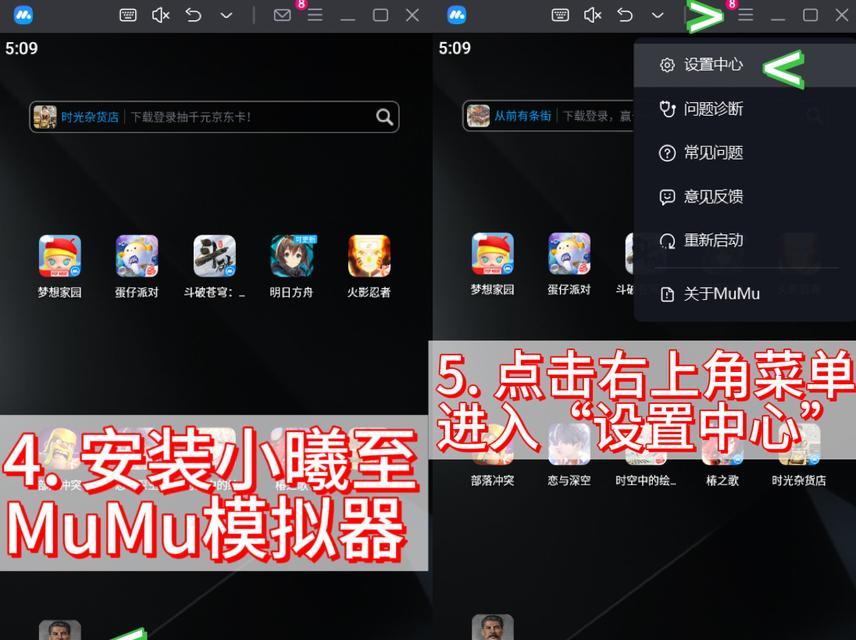
Task: Open hamburger menu in left window
Action: pos(315,15)
